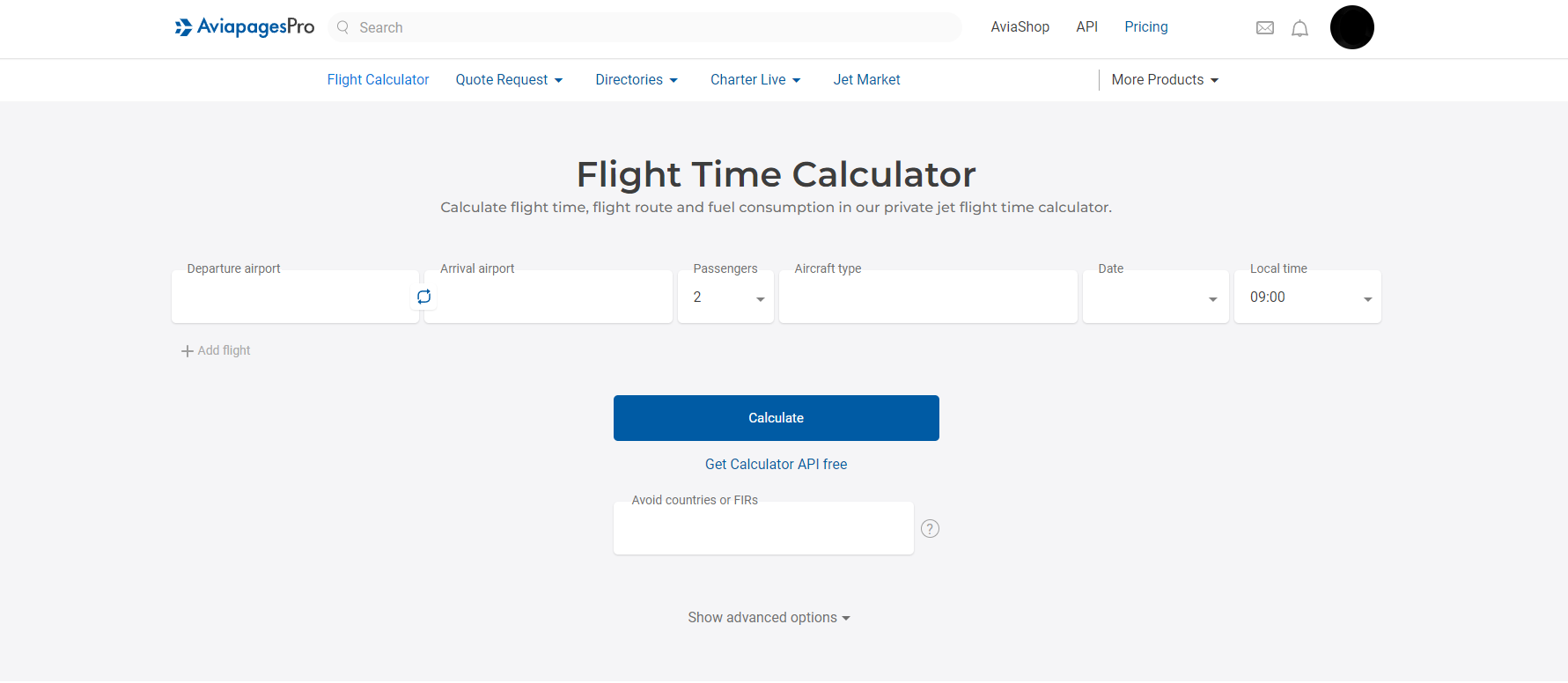Expand the Passengers dropdown
Screen dimensions: 1568x683
725,297
